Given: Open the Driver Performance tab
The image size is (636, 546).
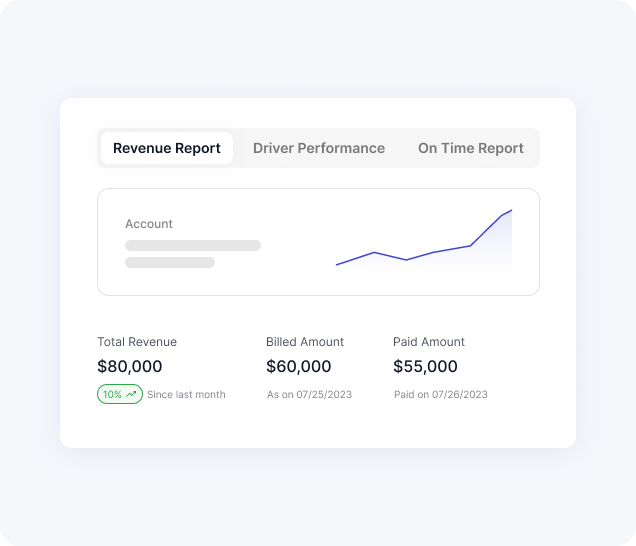Looking at the screenshot, I should tap(319, 148).
